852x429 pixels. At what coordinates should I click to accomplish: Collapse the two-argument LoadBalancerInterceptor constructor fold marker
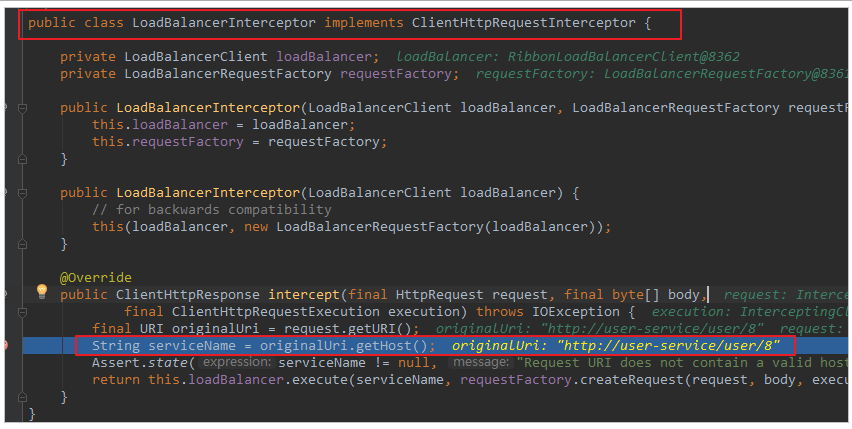[x=22, y=109]
